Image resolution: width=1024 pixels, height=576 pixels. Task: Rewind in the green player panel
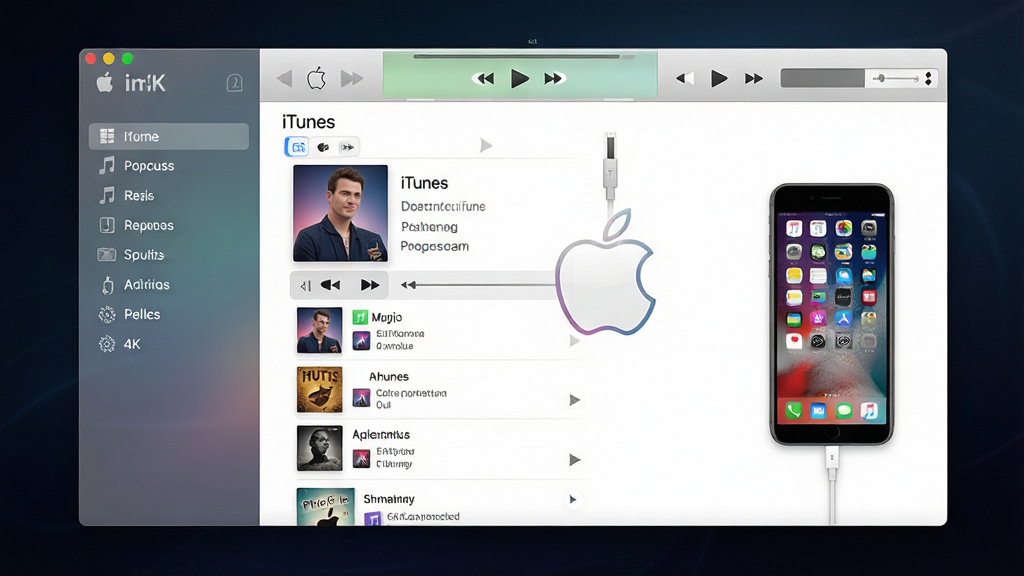click(484, 79)
